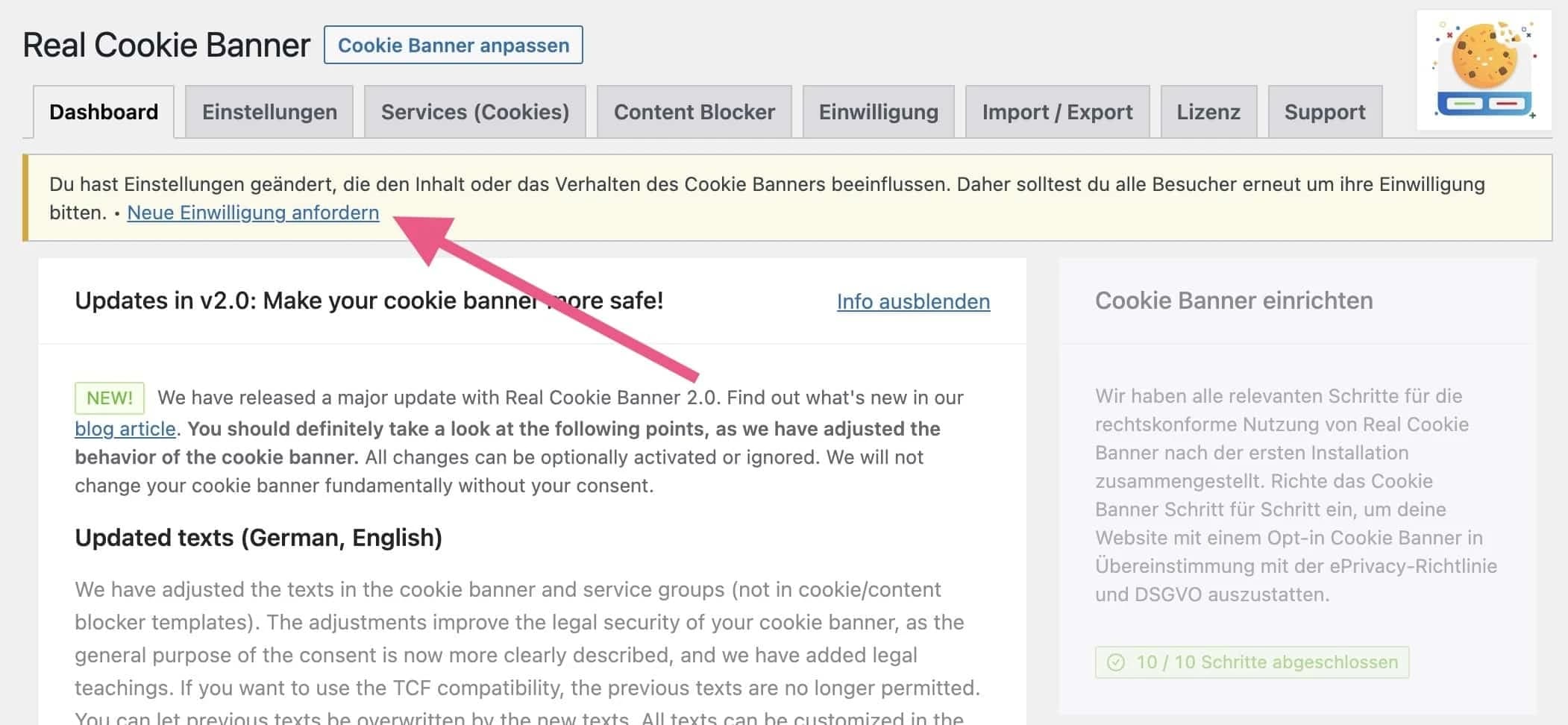Click the Updates in v2.0 heading
Image resolution: width=1568 pixels, height=725 pixels.
pos(369,301)
